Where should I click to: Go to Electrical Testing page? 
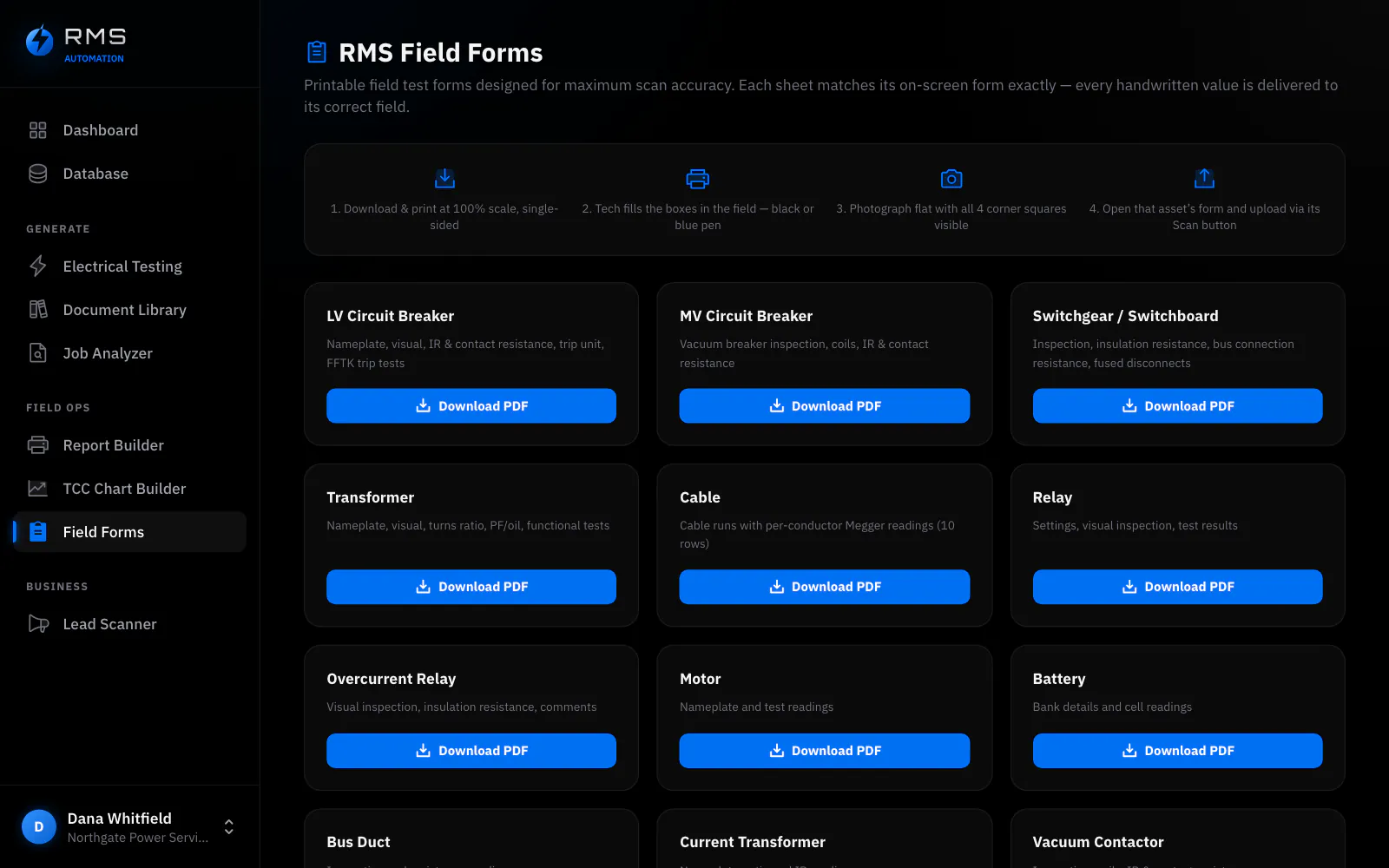pos(130,266)
